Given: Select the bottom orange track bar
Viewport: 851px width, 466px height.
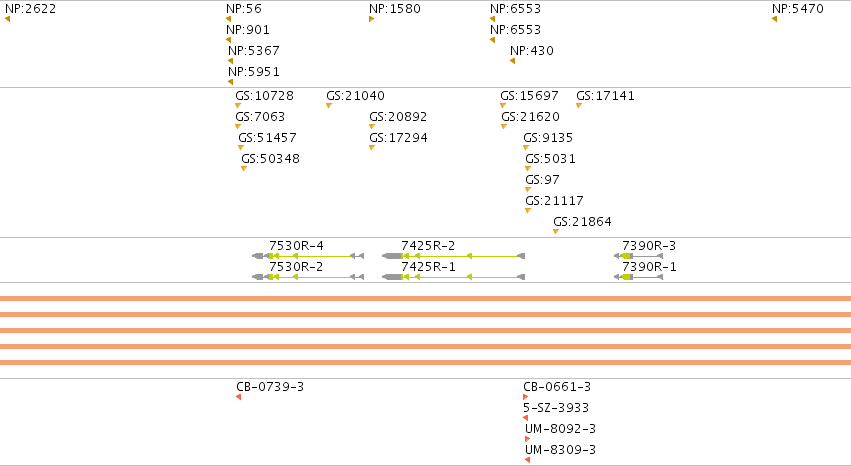Looking at the screenshot, I should tap(426, 362).
